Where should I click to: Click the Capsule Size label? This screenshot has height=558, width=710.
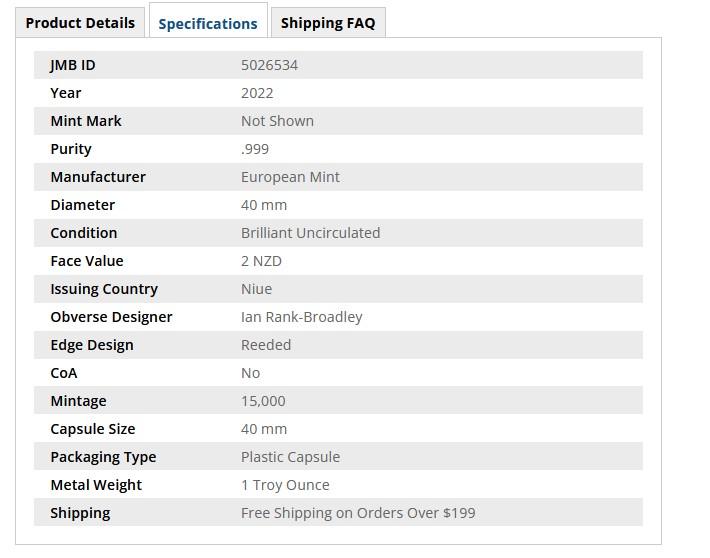pos(93,429)
